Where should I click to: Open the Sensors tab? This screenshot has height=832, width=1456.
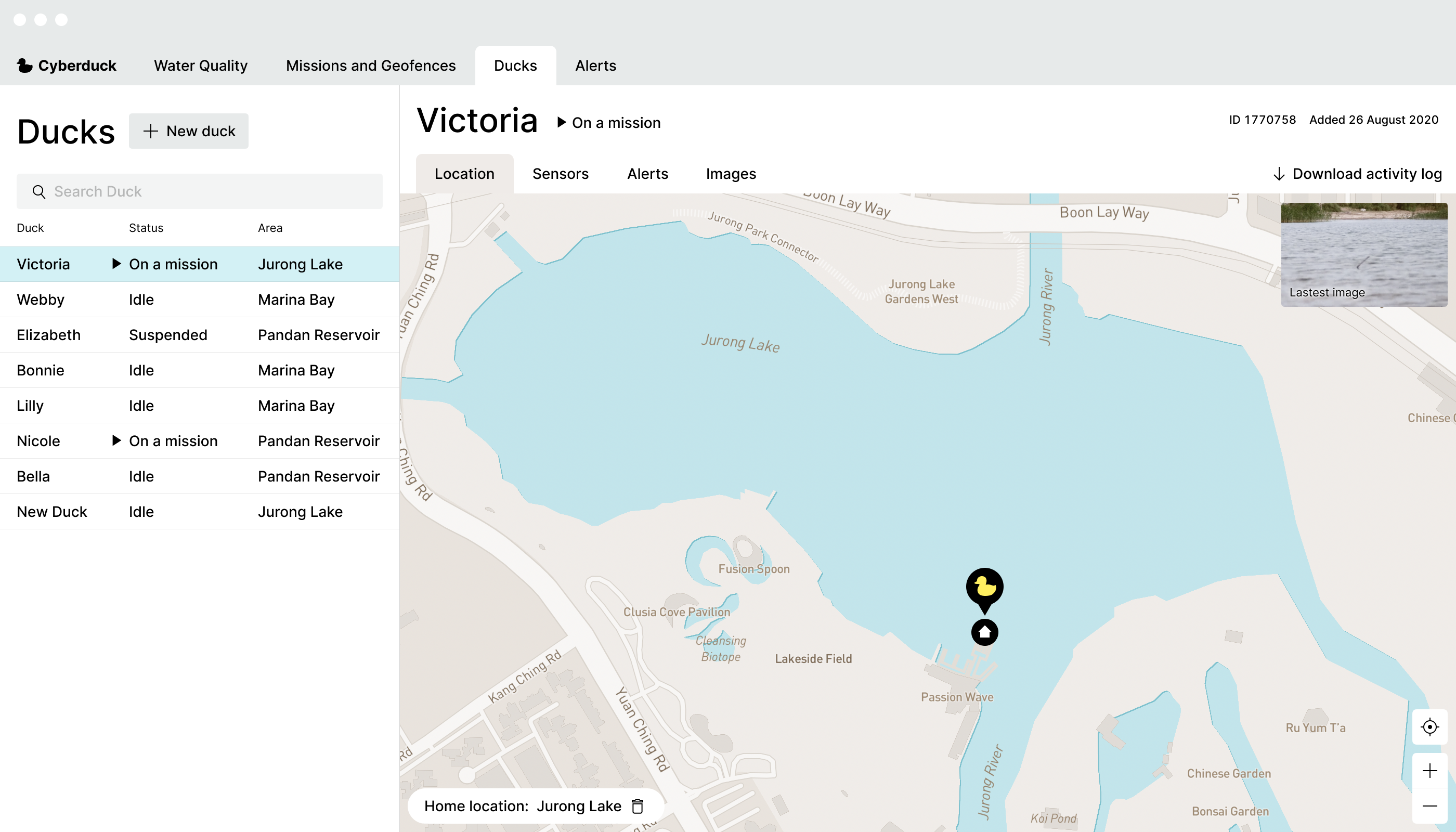[560, 174]
